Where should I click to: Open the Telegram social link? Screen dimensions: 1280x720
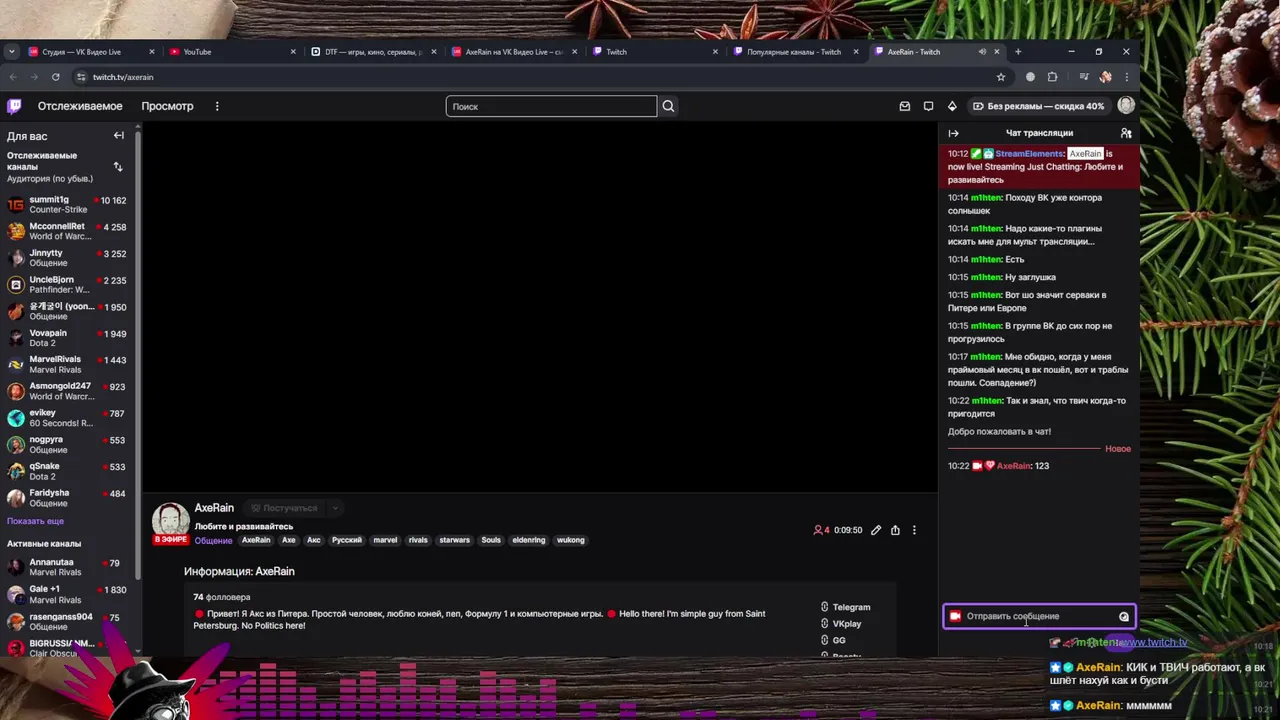click(x=845, y=607)
